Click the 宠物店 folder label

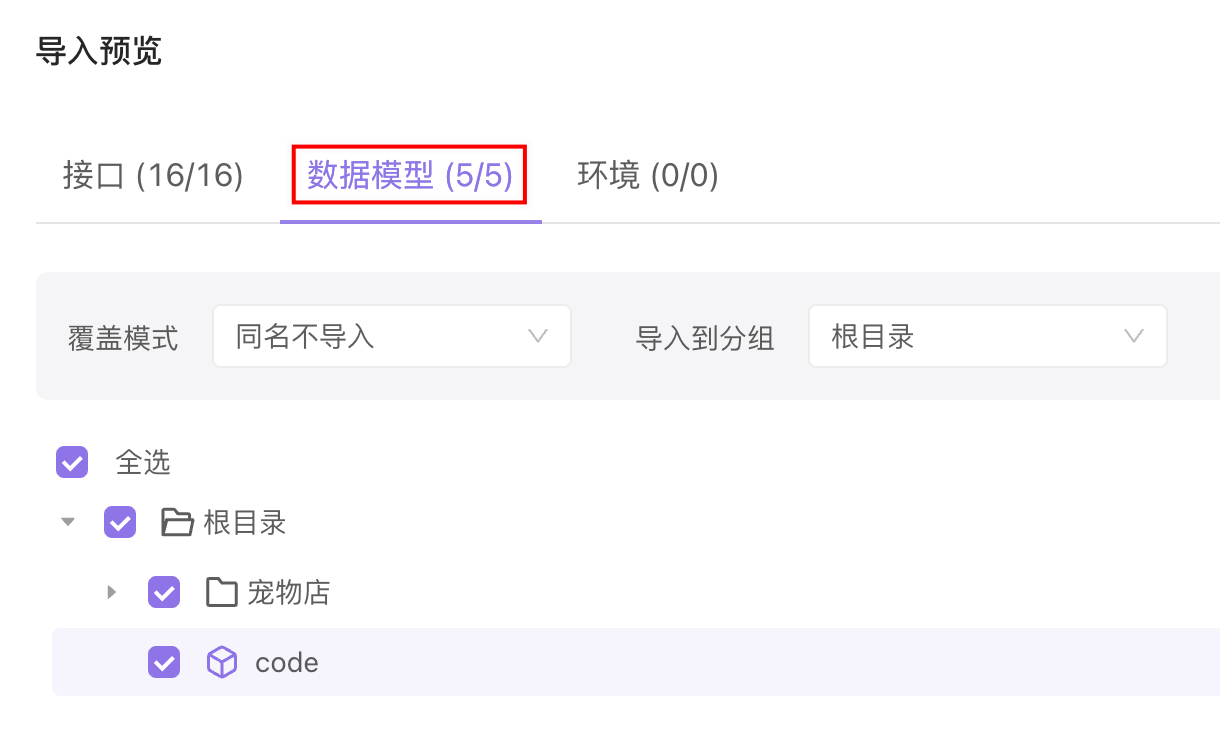pyautogui.click(x=289, y=592)
